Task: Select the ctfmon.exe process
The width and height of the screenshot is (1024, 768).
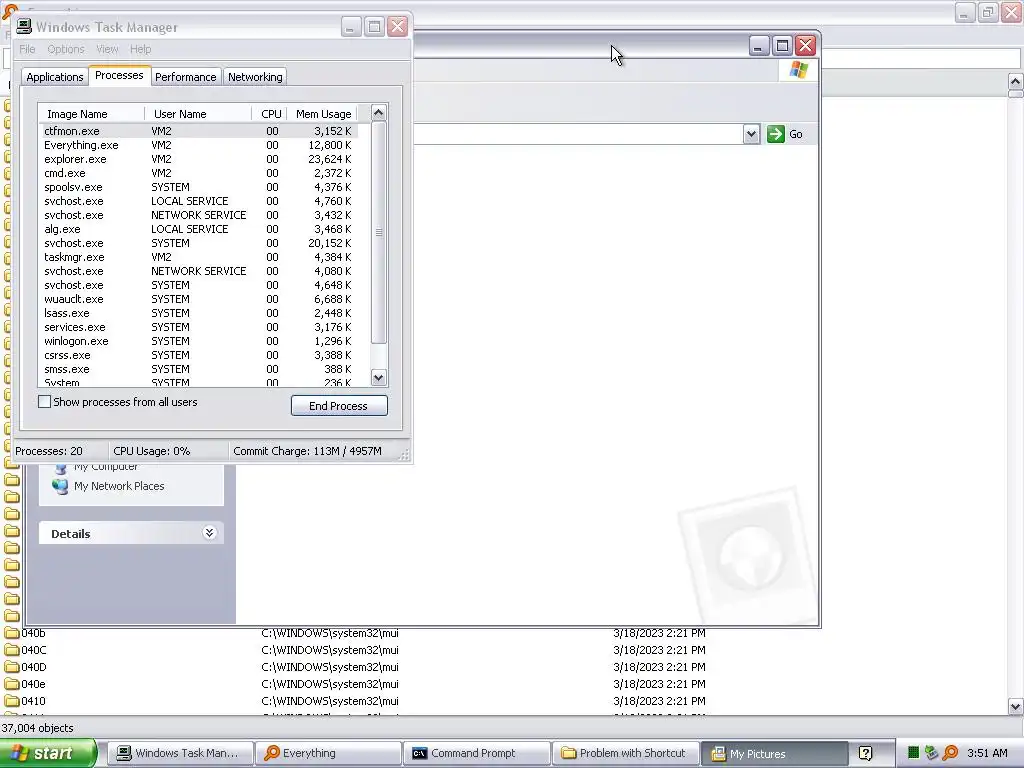Action: [x=199, y=131]
